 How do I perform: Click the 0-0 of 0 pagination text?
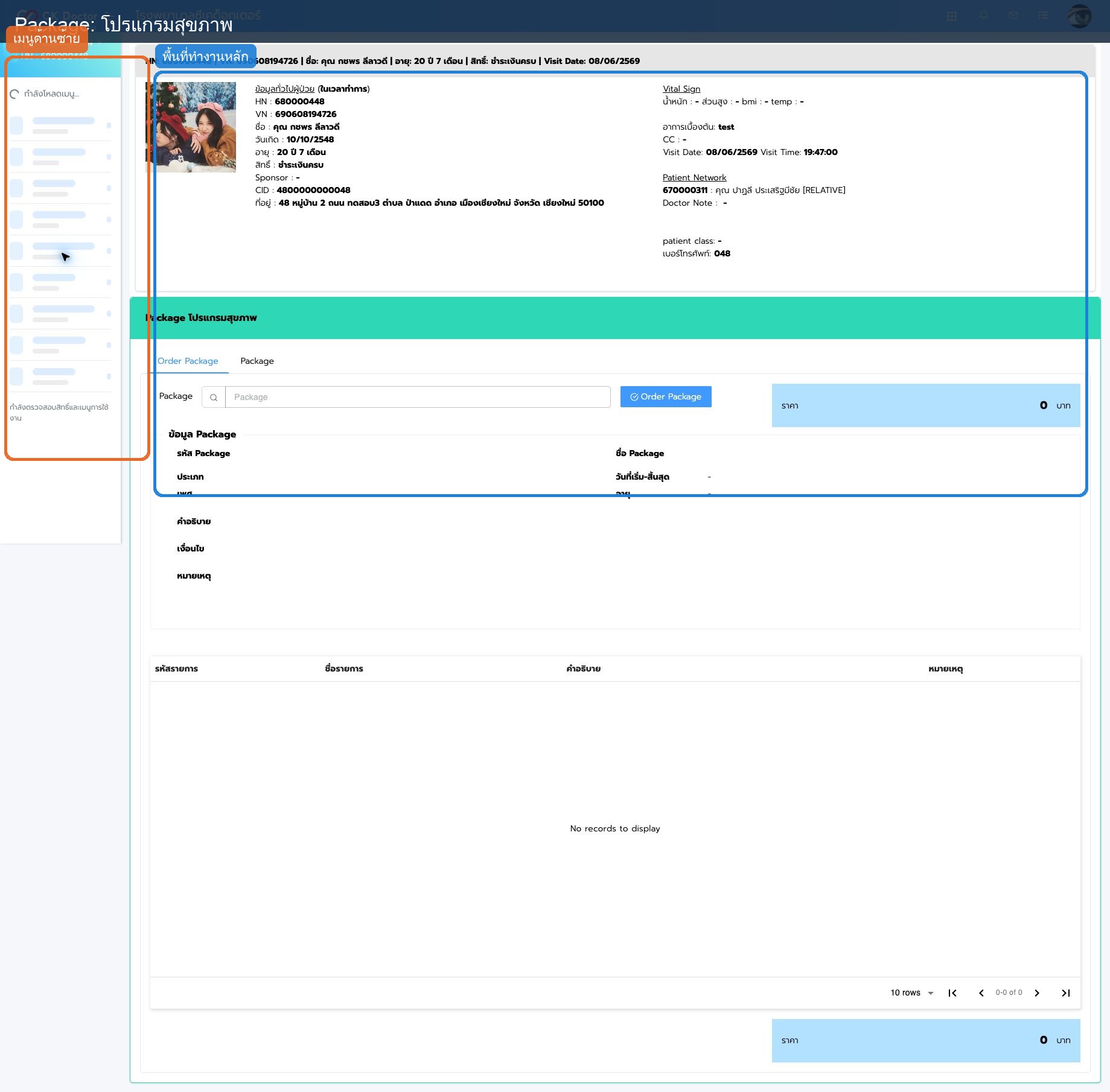tap(1009, 992)
